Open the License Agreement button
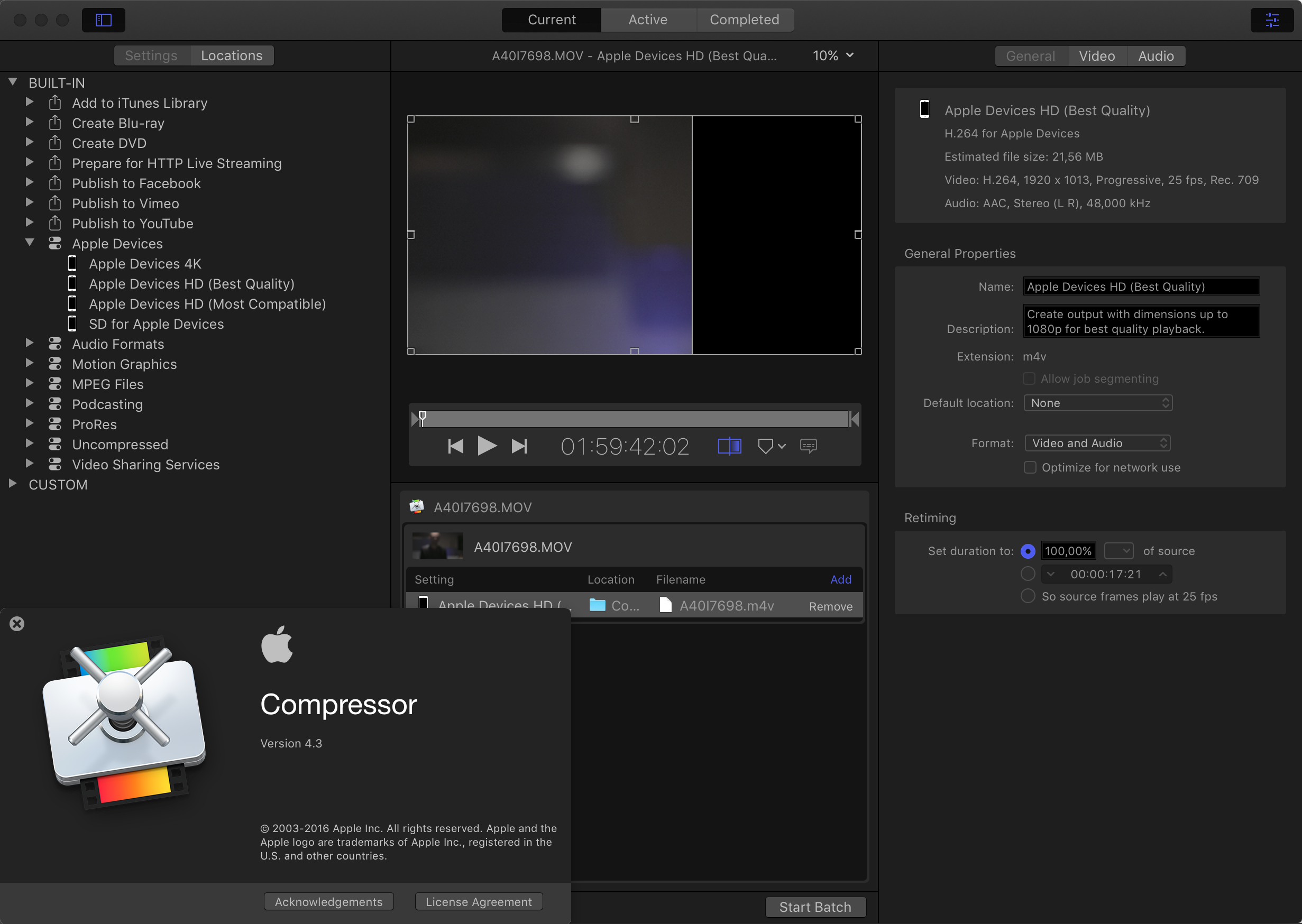The width and height of the screenshot is (1302, 924). coord(479,901)
